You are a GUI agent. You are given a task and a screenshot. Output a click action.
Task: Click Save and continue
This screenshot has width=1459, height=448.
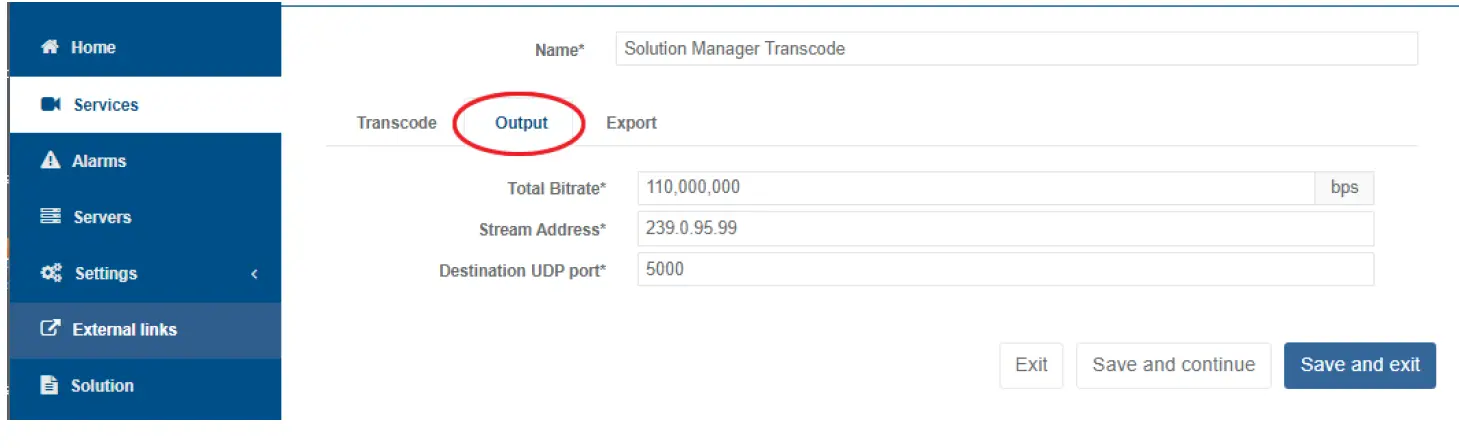pyautogui.click(x=1173, y=365)
